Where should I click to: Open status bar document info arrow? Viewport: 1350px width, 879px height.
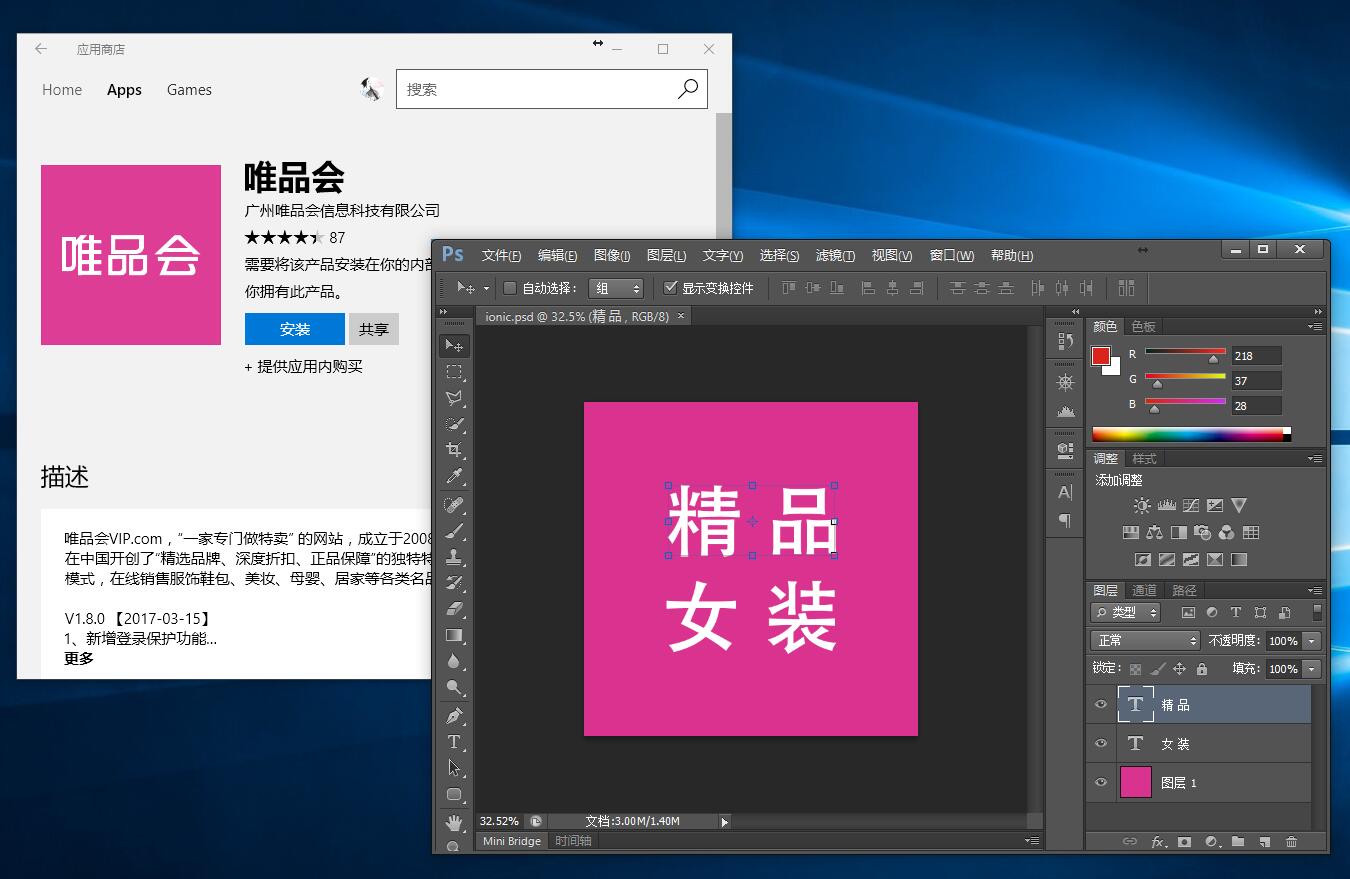pos(725,821)
